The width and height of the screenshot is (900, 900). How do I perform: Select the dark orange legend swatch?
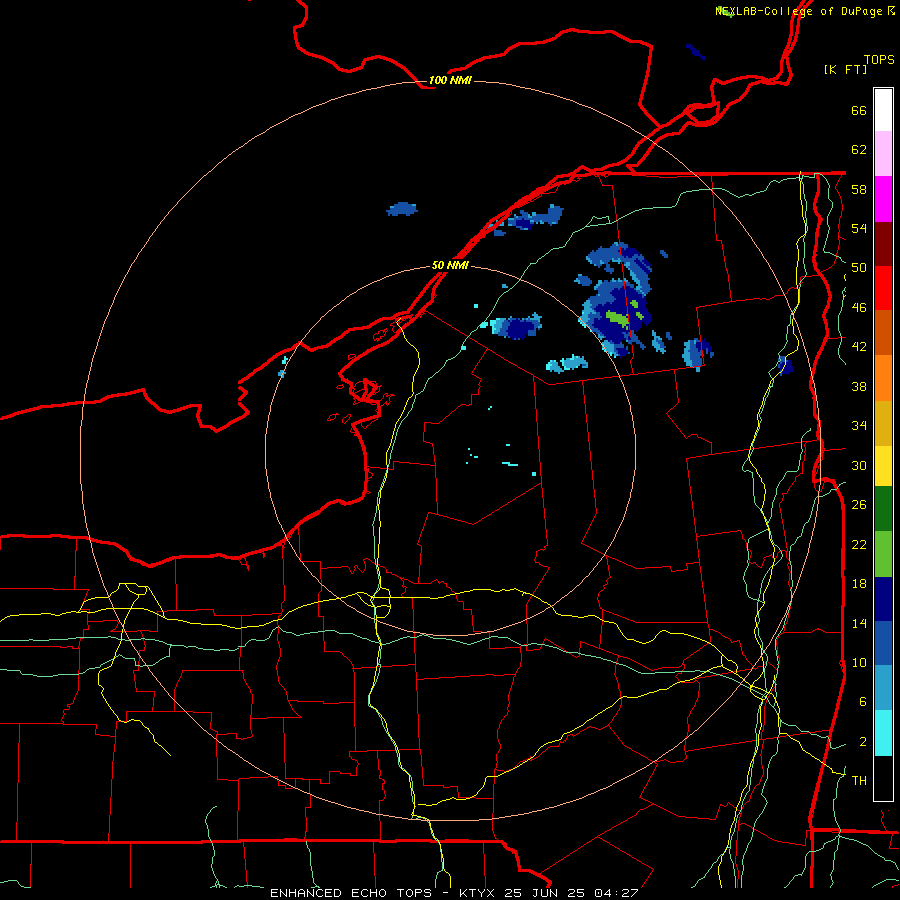tap(883, 332)
